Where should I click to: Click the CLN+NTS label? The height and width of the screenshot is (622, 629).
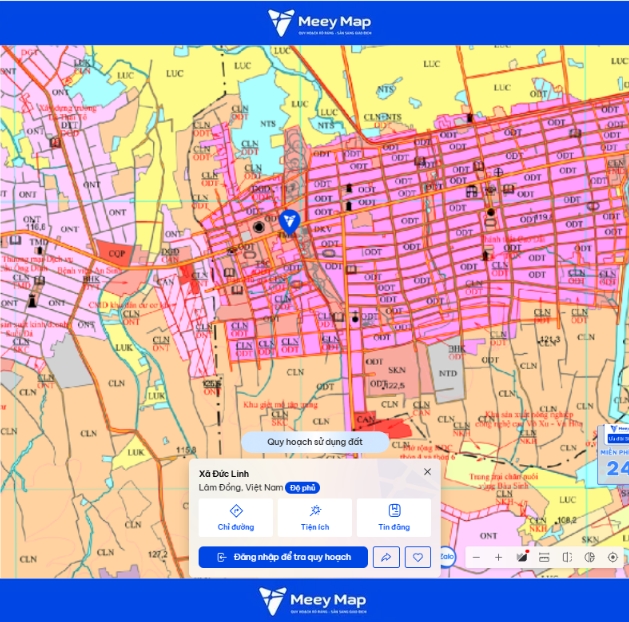point(382,117)
